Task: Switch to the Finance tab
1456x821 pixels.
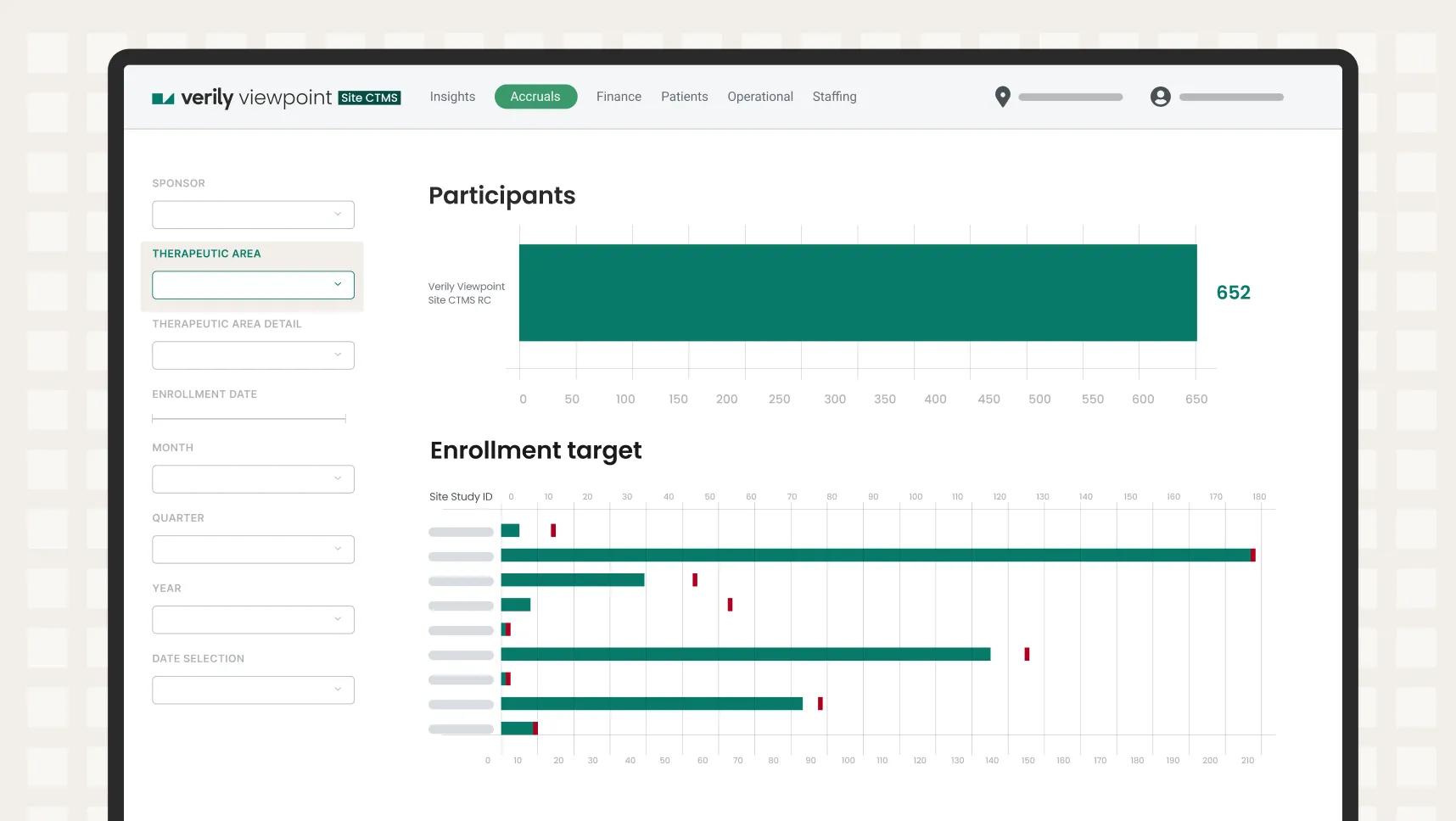Action: click(x=619, y=97)
